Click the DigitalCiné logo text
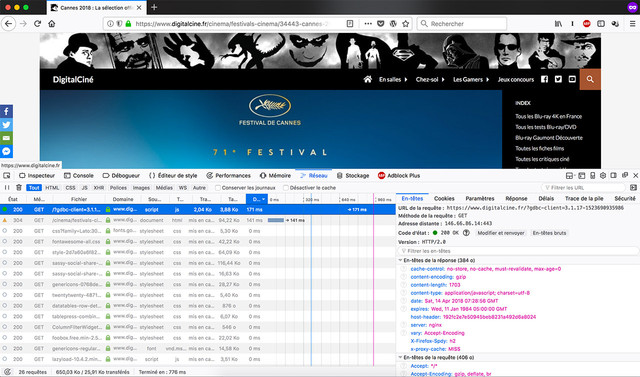 pyautogui.click(x=73, y=80)
